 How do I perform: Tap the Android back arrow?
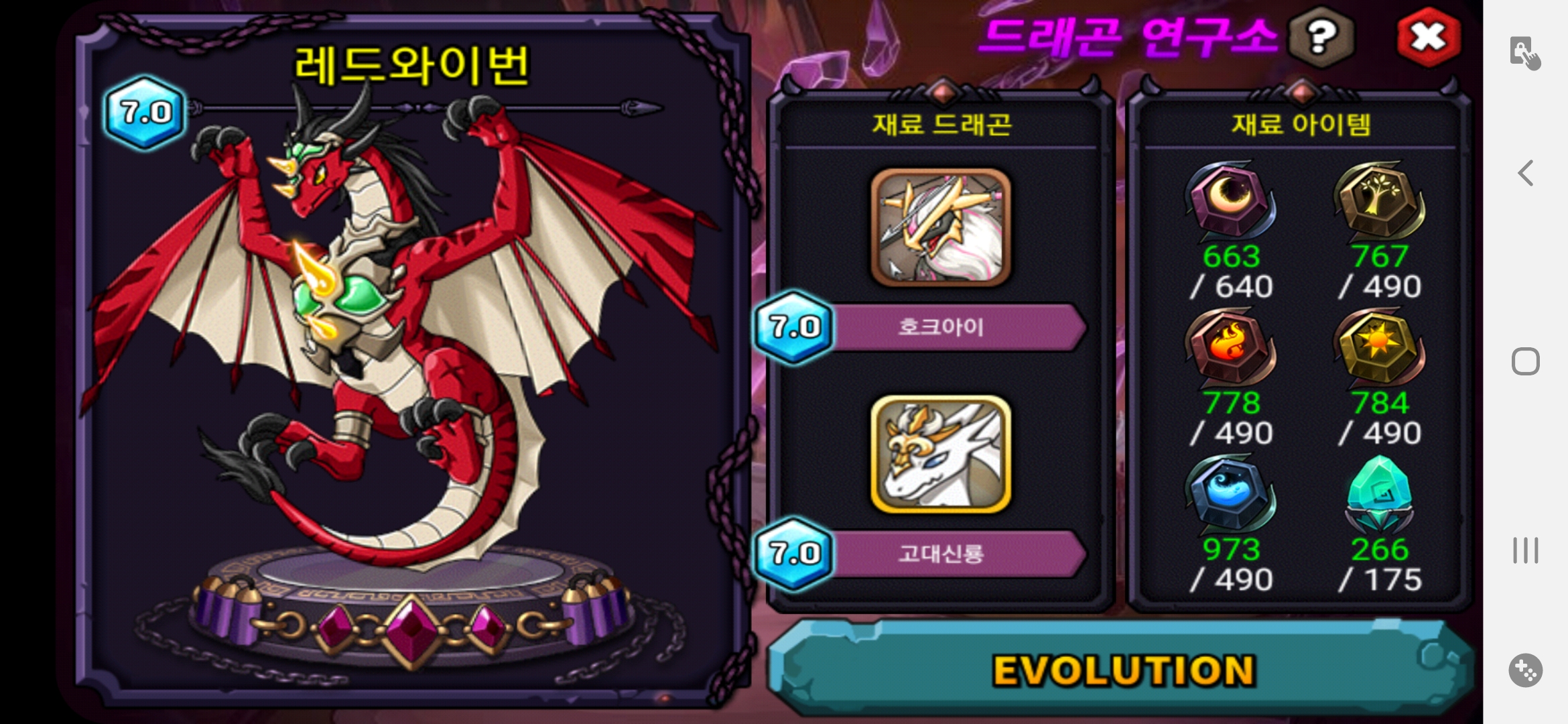pyautogui.click(x=1525, y=173)
